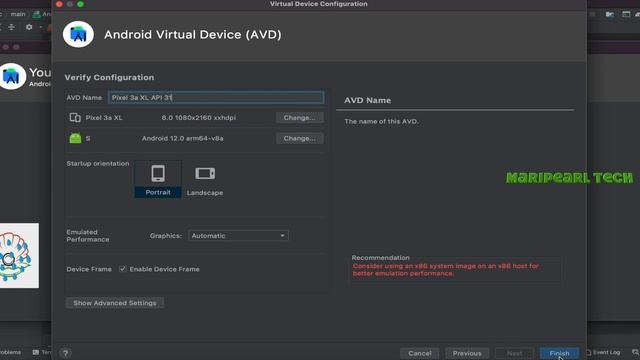
Task: Open the help question mark button
Action: [65, 353]
